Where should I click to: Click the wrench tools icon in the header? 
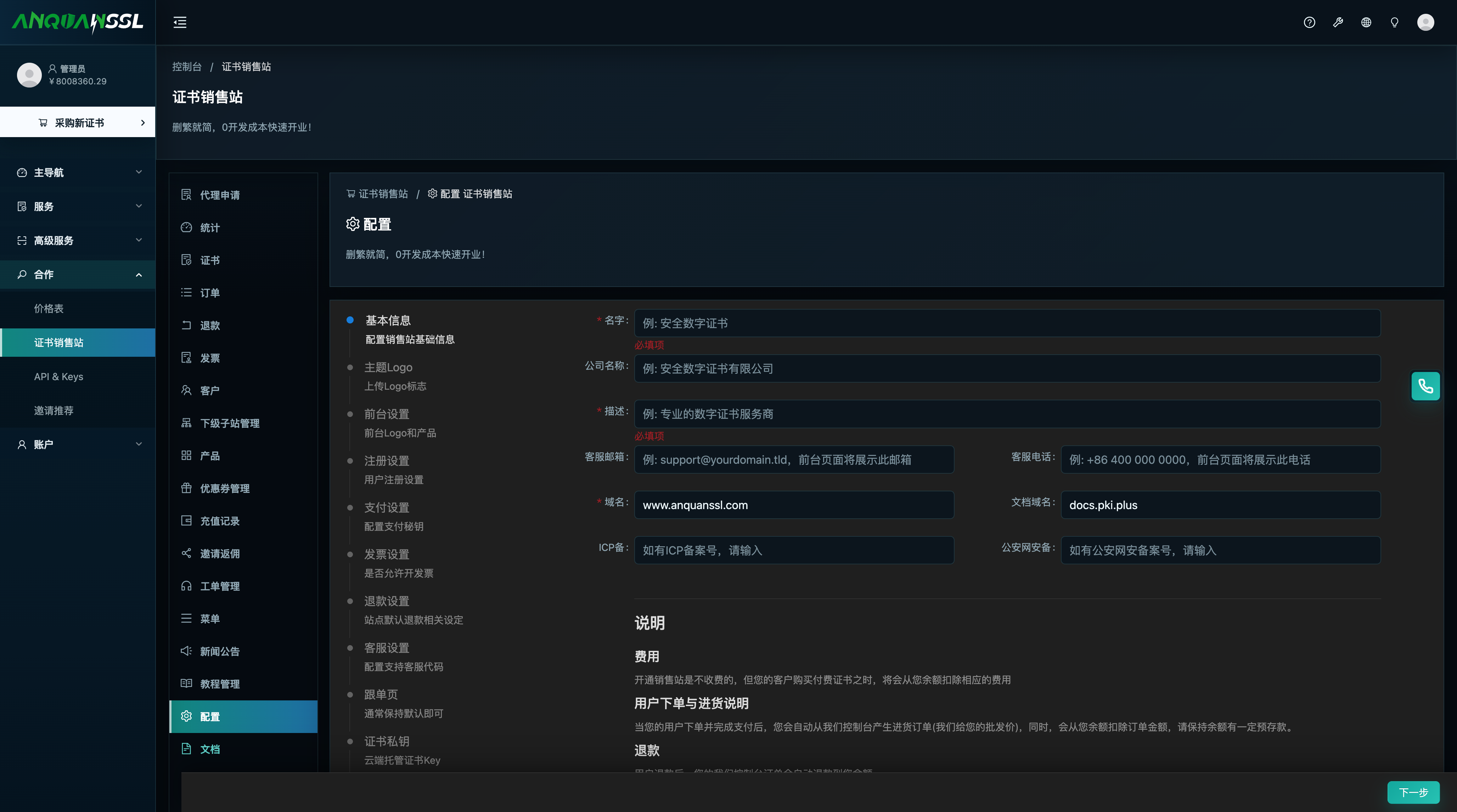coord(1338,23)
